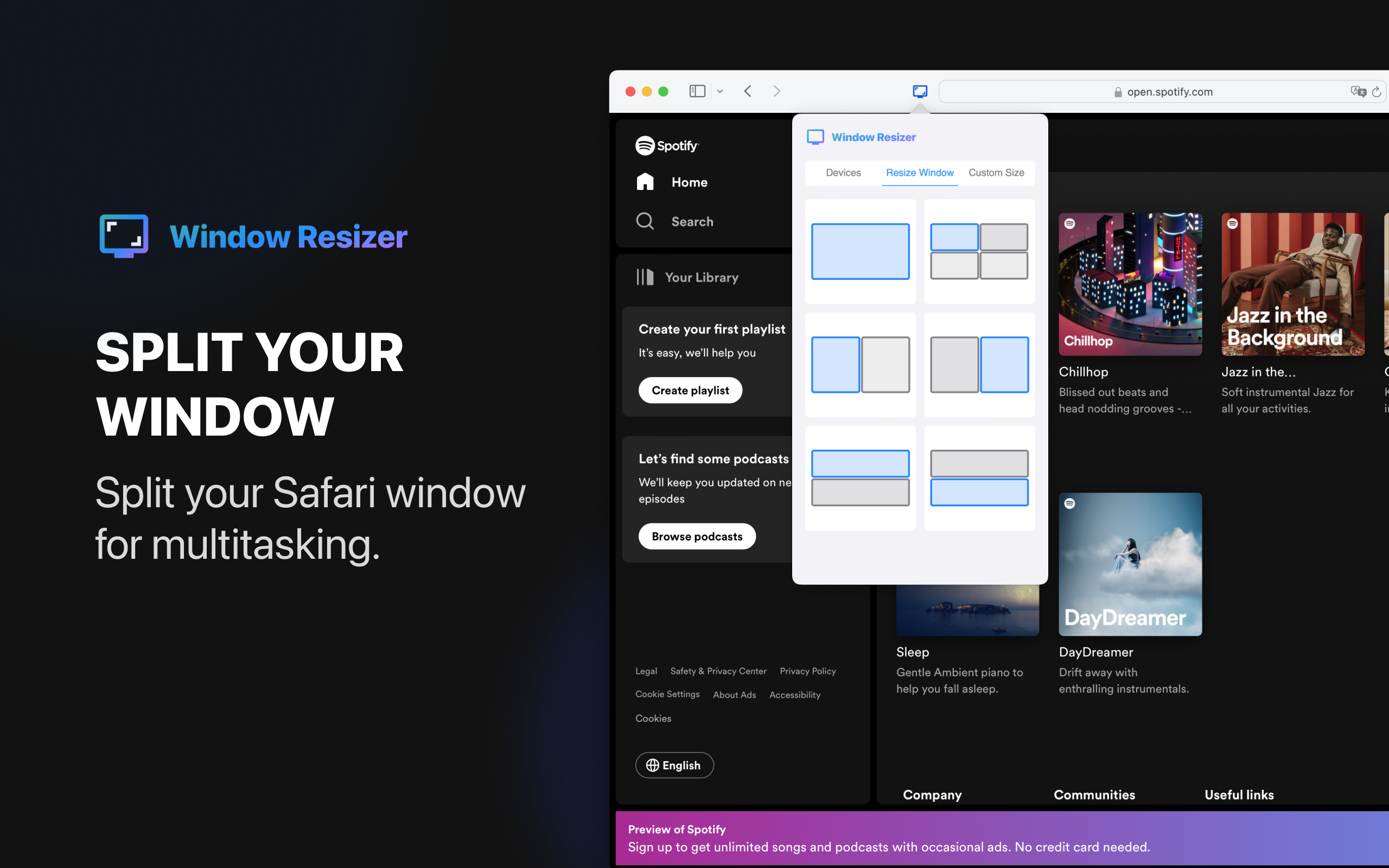Open the Privacy Policy link

pos(807,671)
